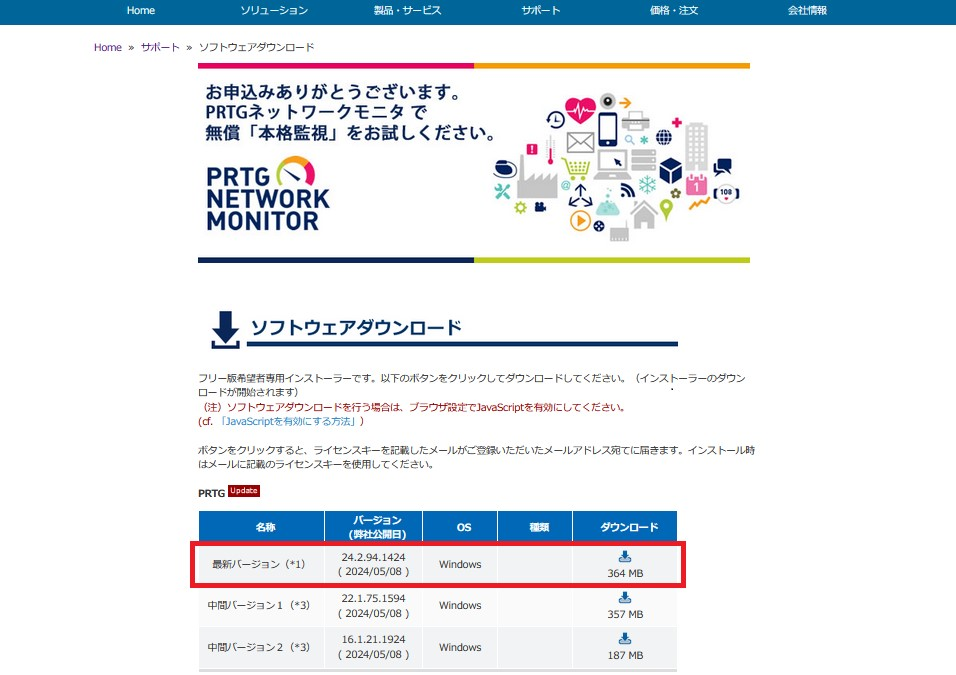Open the 会社情報 menu item

coord(807,10)
